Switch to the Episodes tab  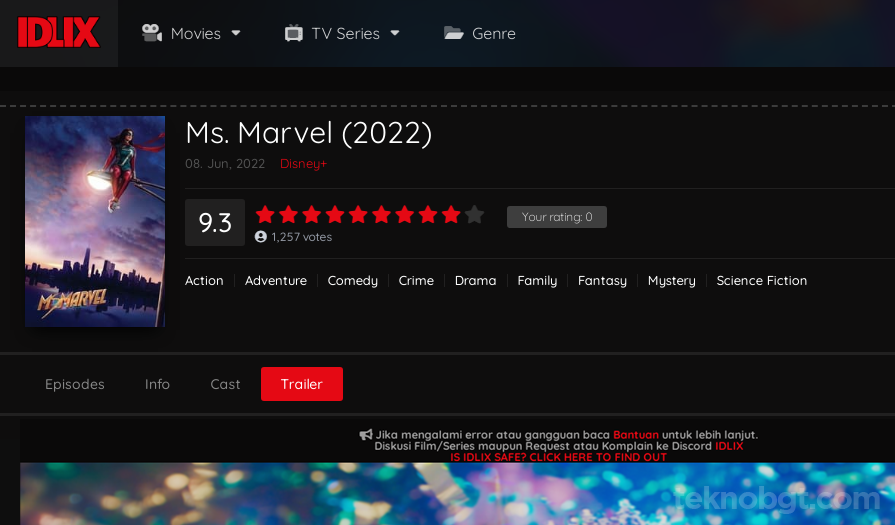(x=75, y=384)
